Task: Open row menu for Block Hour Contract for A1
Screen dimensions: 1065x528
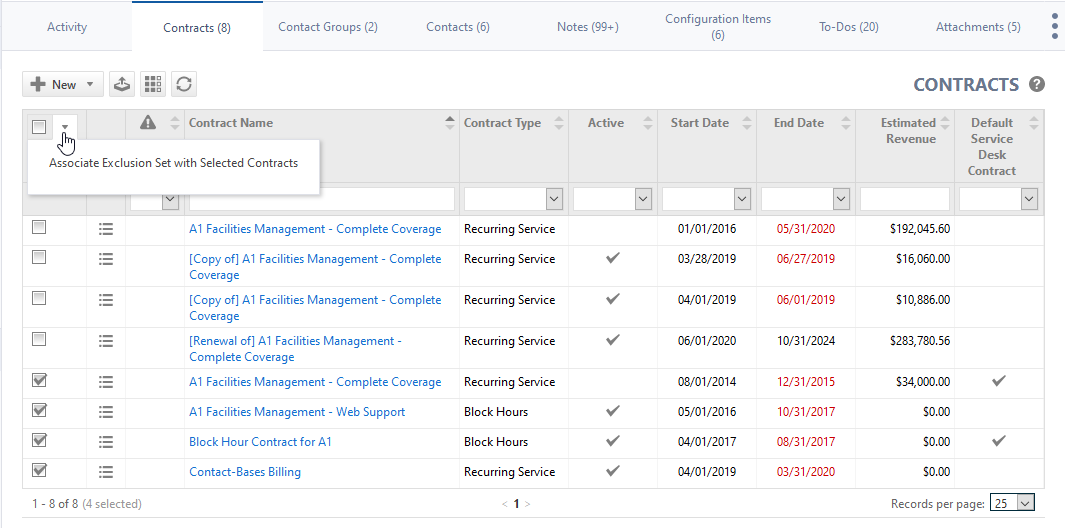Action: pyautogui.click(x=106, y=442)
